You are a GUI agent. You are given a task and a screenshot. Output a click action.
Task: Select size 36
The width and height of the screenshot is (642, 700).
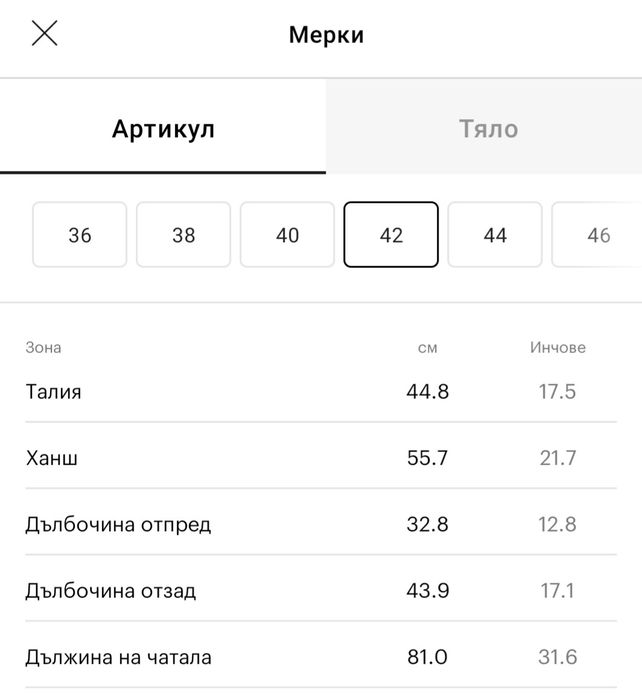tap(80, 235)
